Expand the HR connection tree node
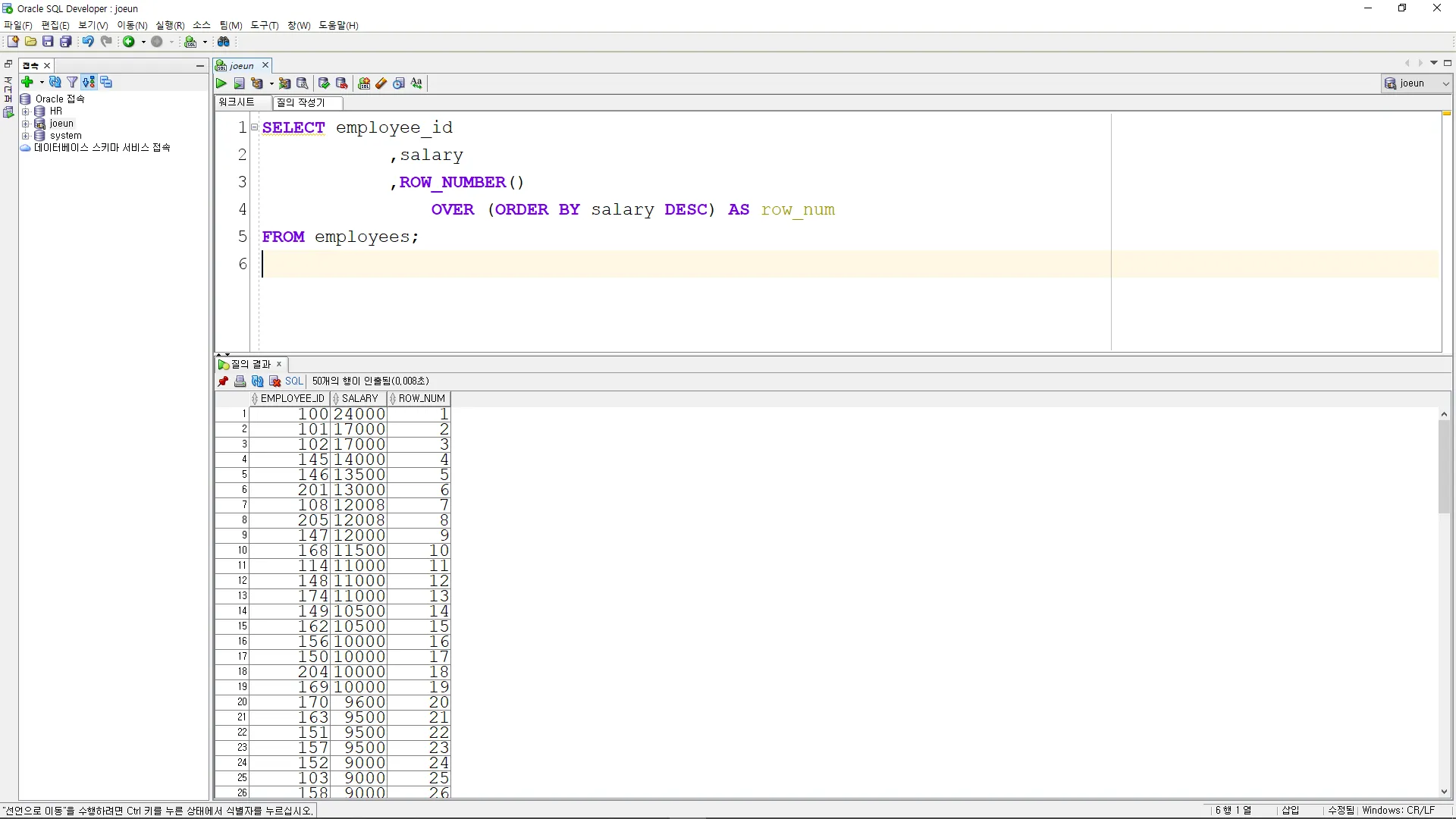Viewport: 1456px width, 819px height. point(25,111)
